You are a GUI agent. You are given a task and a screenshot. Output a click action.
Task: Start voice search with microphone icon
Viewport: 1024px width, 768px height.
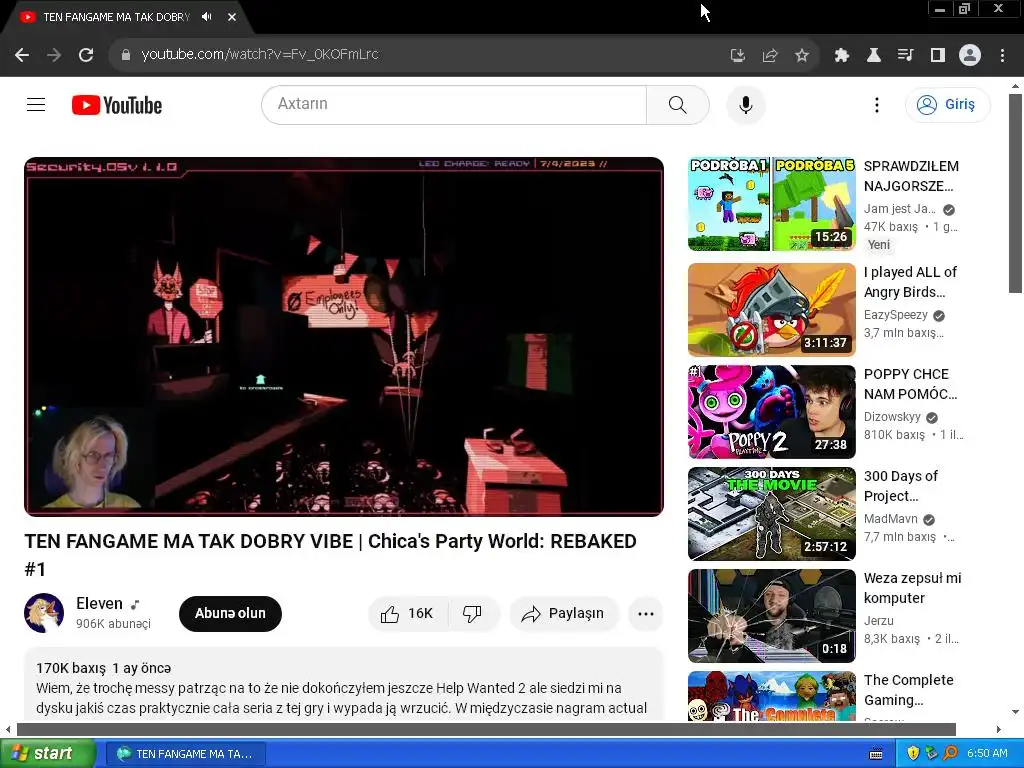745,104
